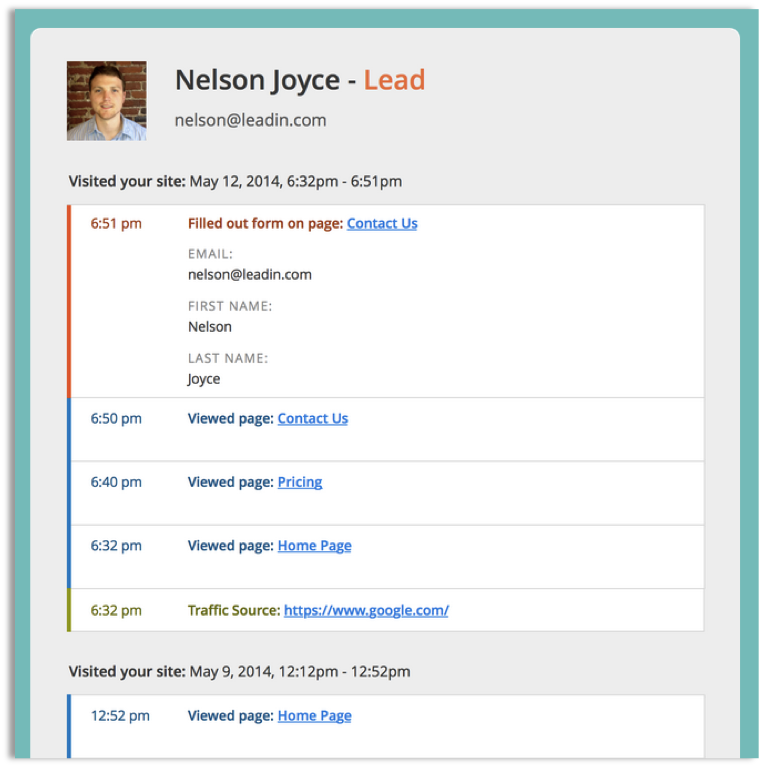
Task: Click the 12:52 pm timestamp
Action: (x=120, y=716)
